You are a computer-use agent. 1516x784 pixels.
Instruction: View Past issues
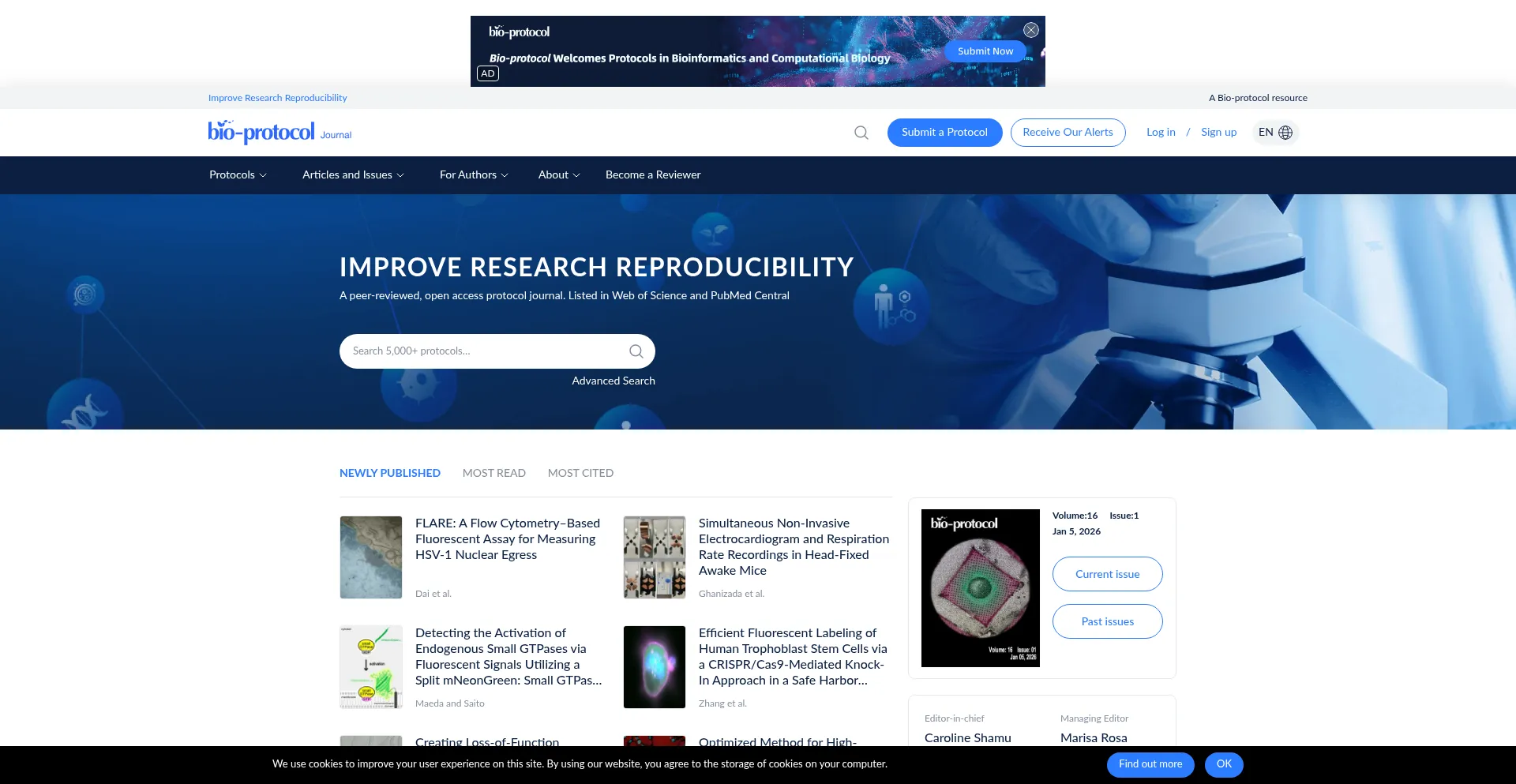1107,621
